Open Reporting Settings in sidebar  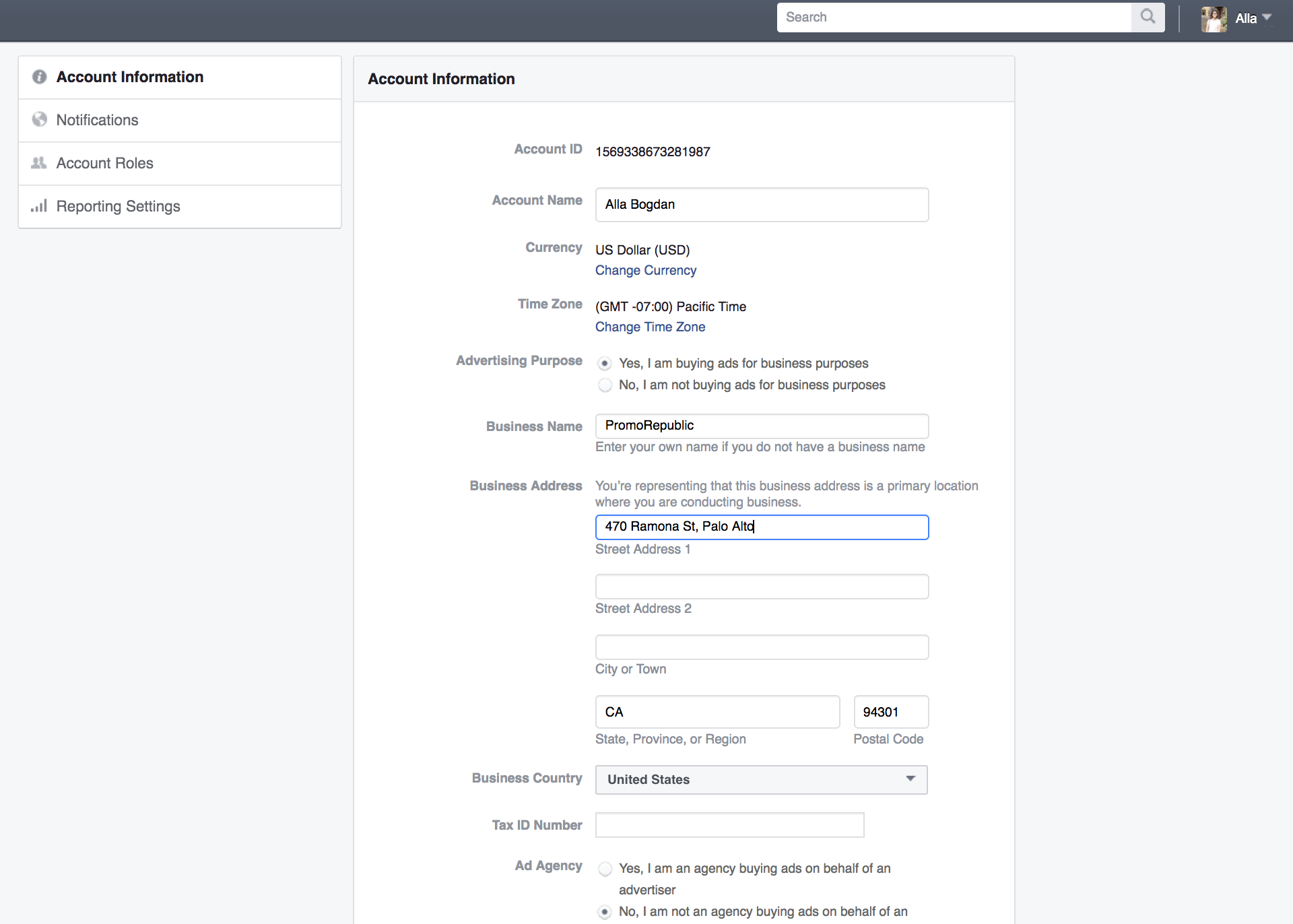[180, 207]
